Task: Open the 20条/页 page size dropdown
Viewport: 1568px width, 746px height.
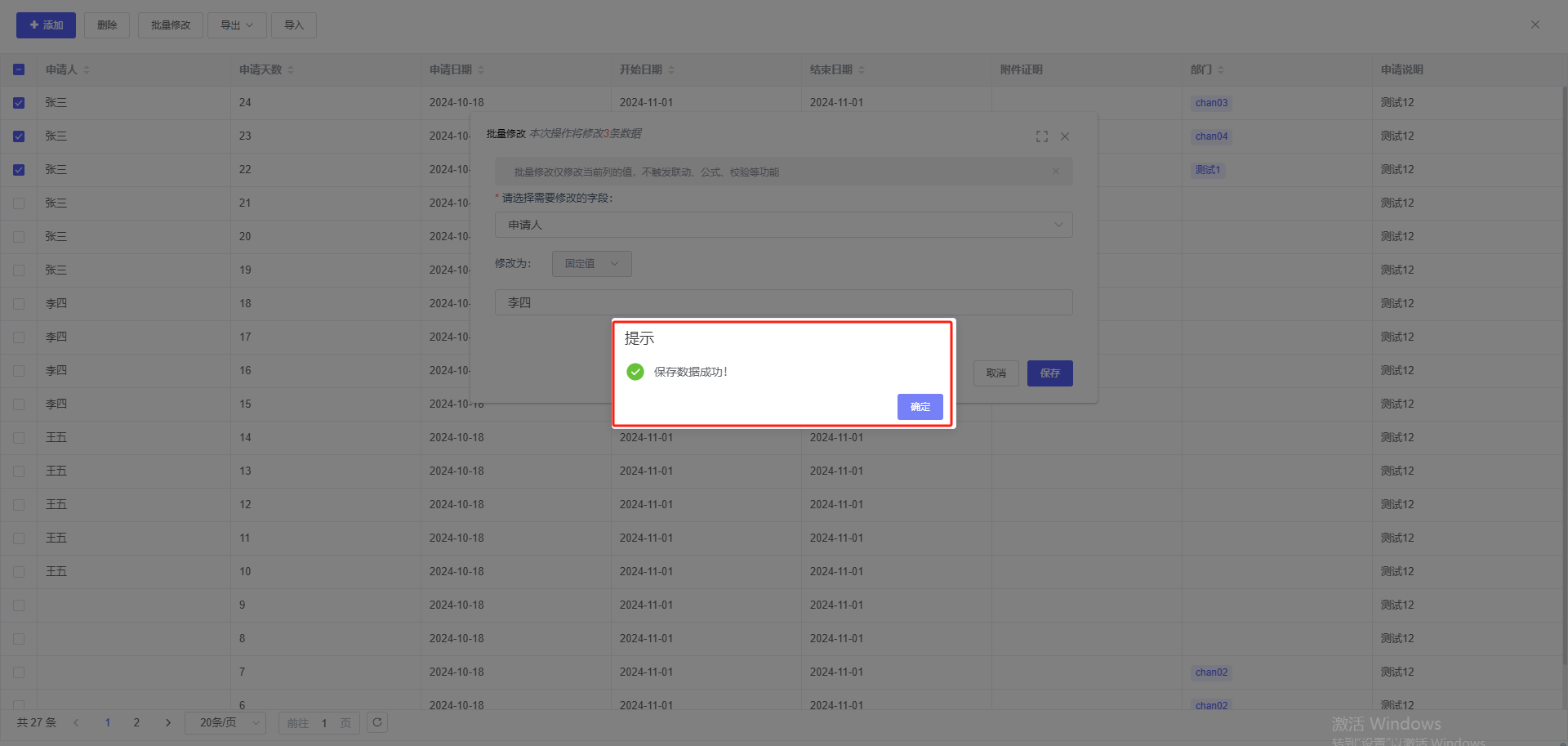Action: tap(225, 722)
